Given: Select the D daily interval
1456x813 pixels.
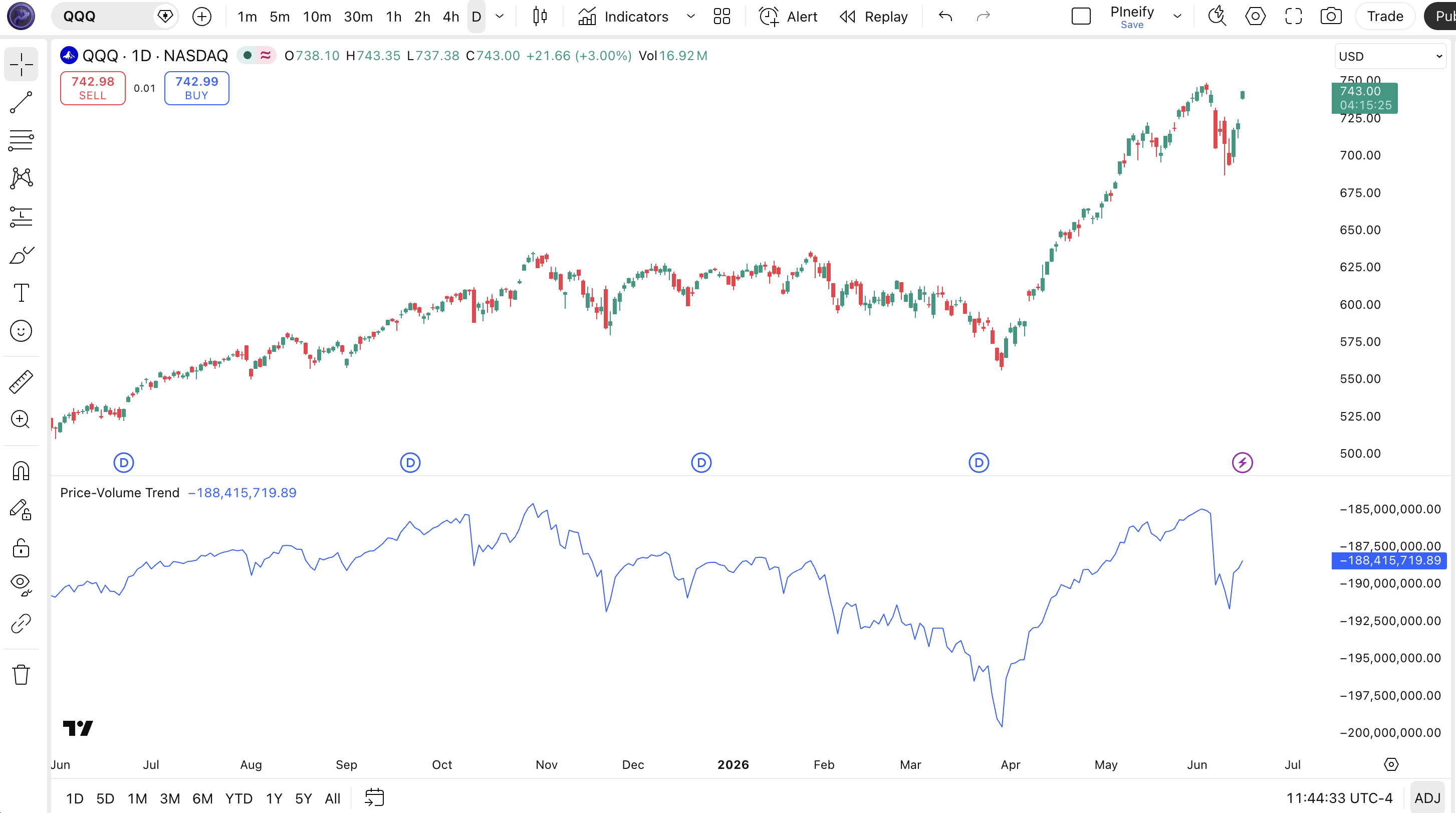Looking at the screenshot, I should tap(476, 17).
